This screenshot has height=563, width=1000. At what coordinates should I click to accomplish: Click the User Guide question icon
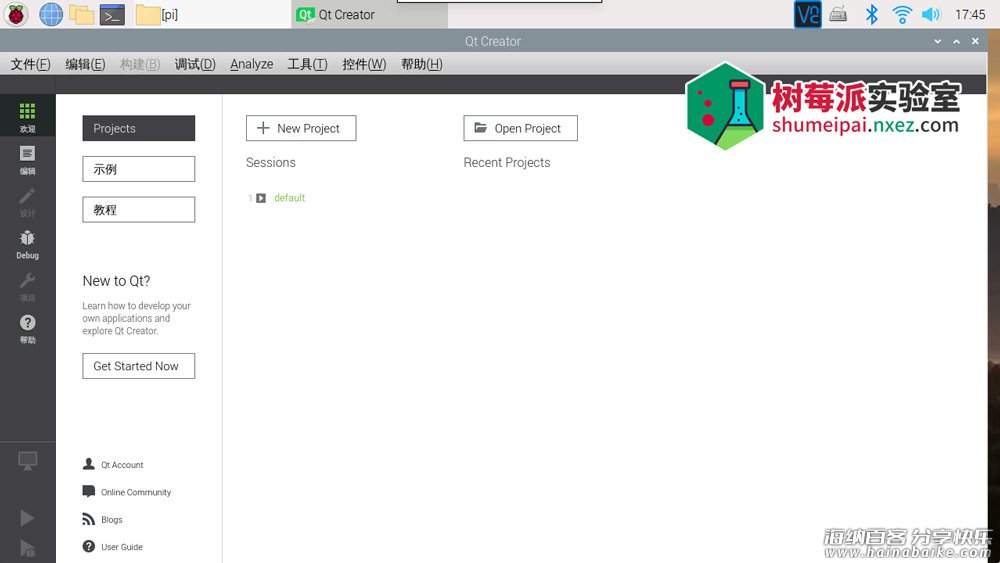click(89, 546)
